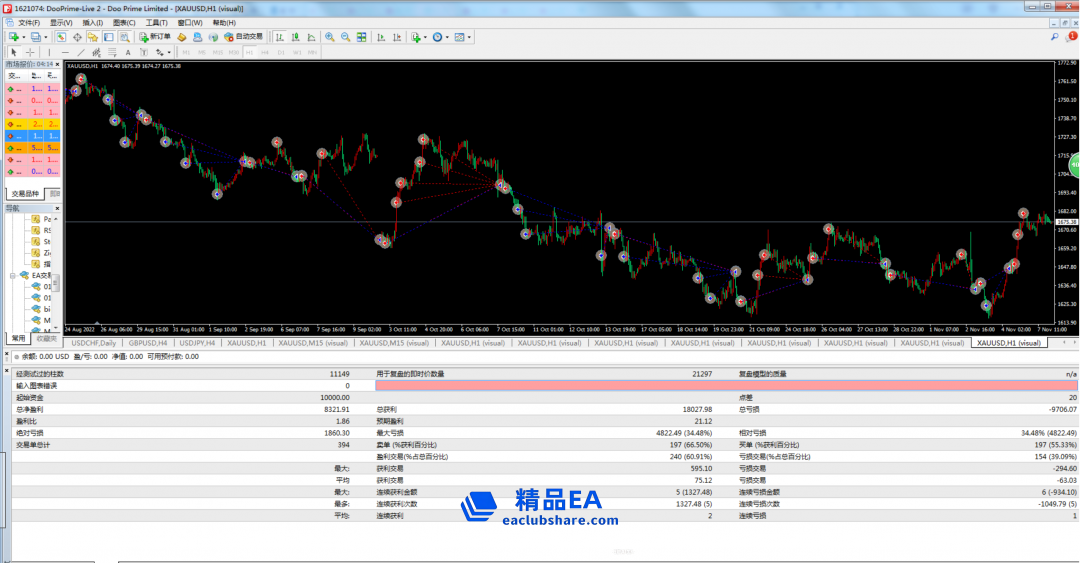The image size is (1080, 563).
Task: Switch chart to M15 timeframe
Action: [x=218, y=52]
